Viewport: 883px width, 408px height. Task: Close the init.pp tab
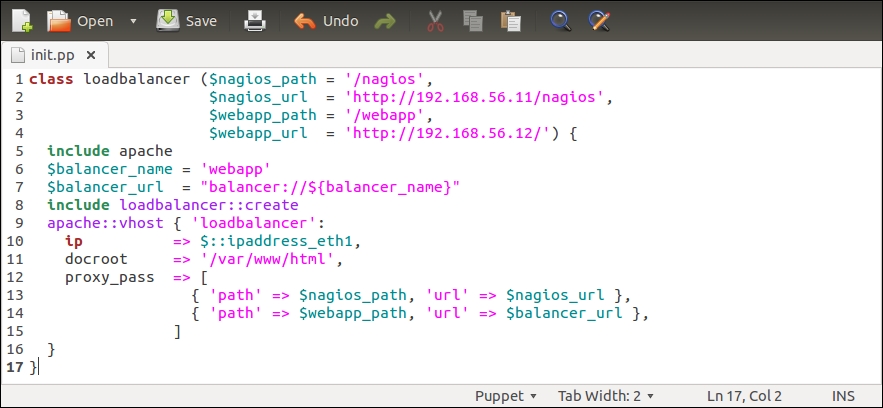coord(91,54)
